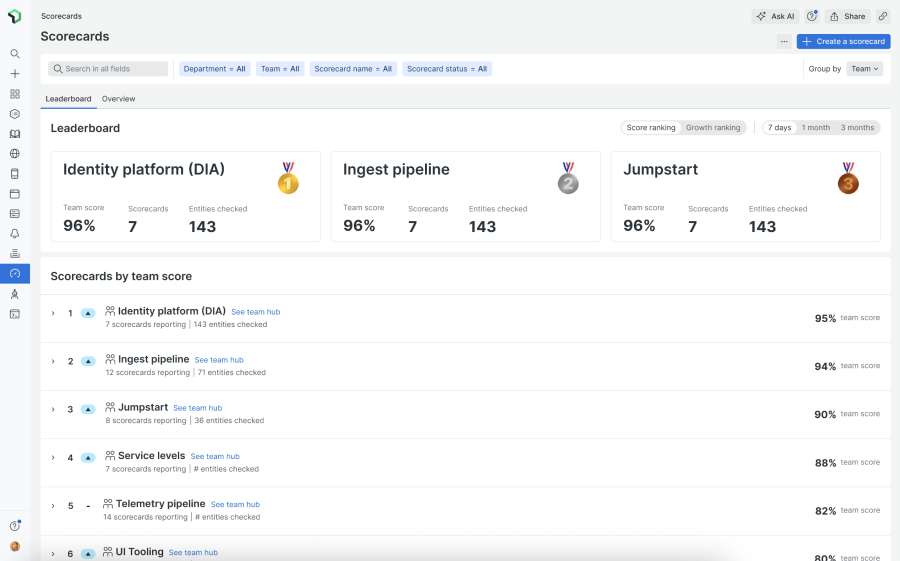Click the server rack icon in sidebar

(x=15, y=214)
